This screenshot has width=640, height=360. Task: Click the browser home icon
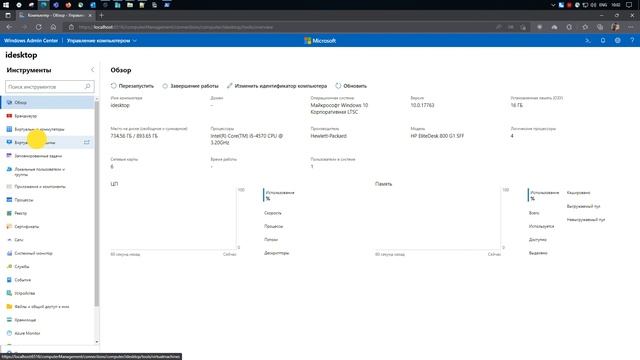pyautogui.click(x=53, y=27)
